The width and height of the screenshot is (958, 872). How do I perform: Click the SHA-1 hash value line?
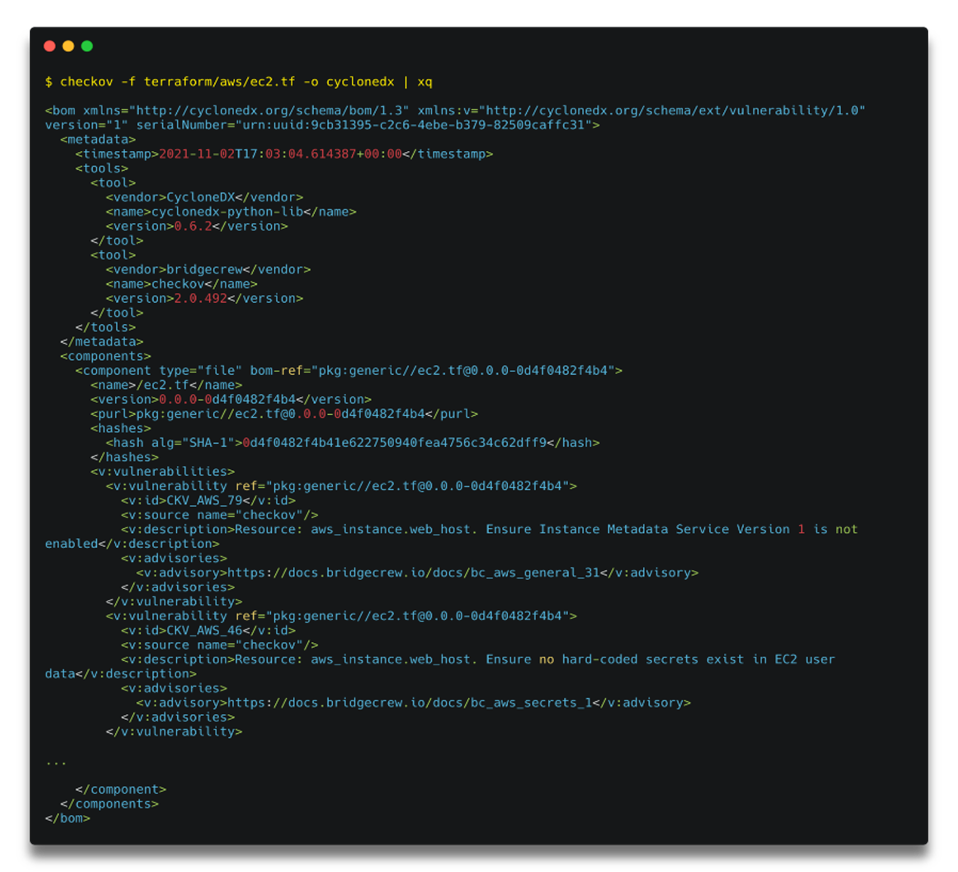[x=353, y=443]
